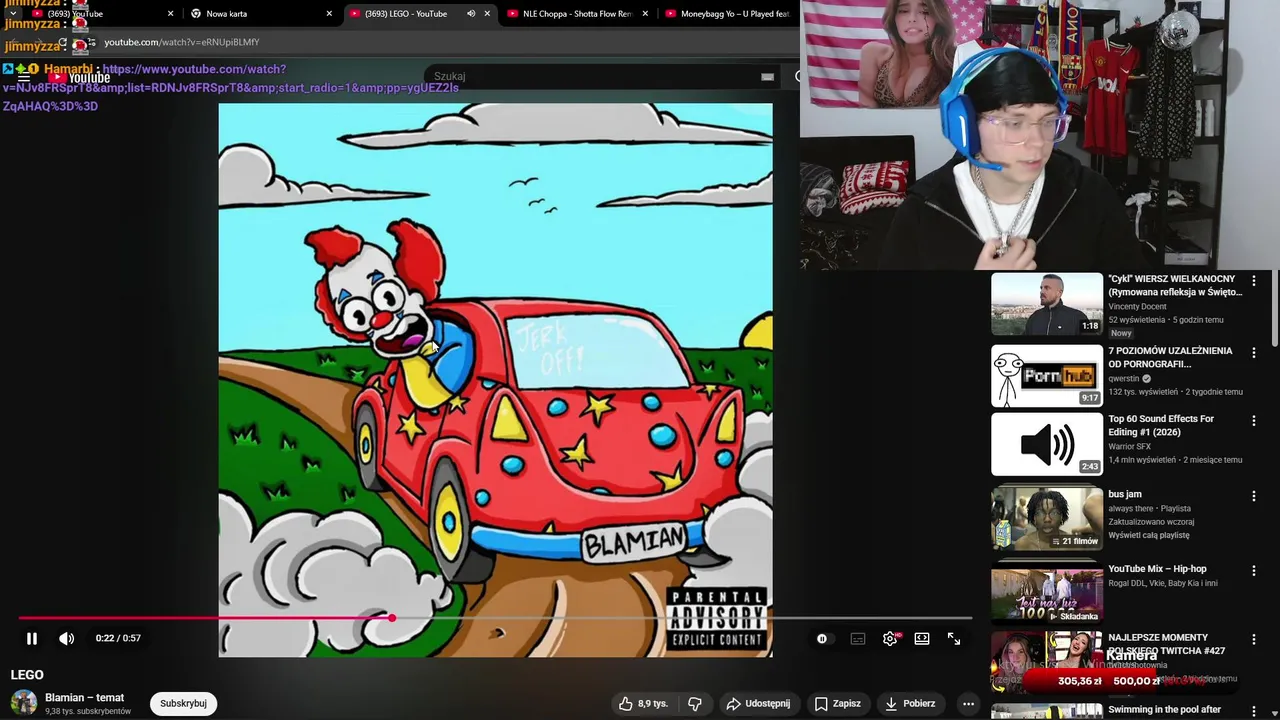Image resolution: width=1280 pixels, height=720 pixels.
Task: Click the Udostępnij share button
Action: tap(758, 703)
